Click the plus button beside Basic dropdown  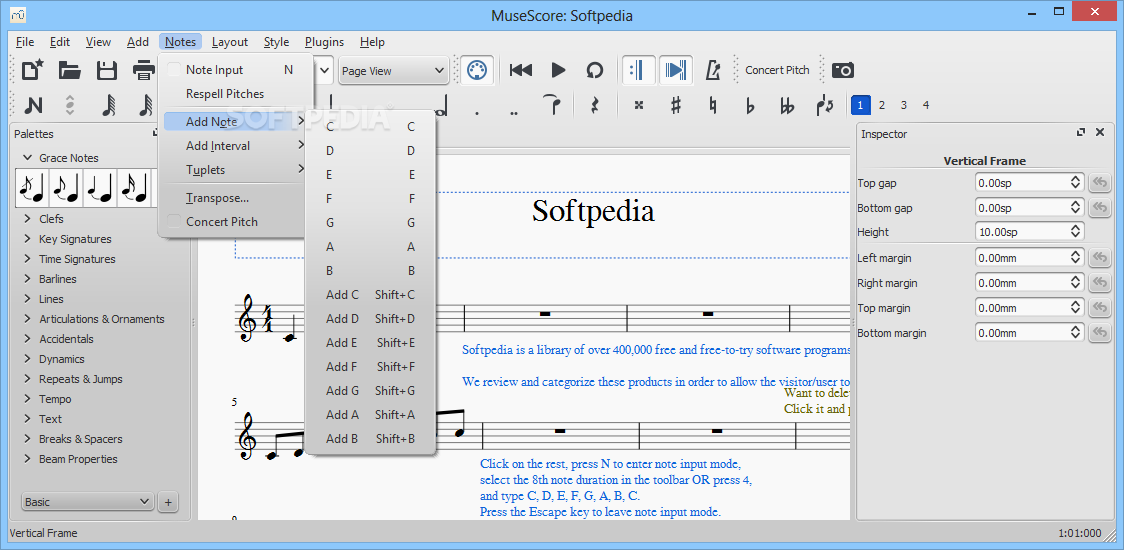pos(168,502)
